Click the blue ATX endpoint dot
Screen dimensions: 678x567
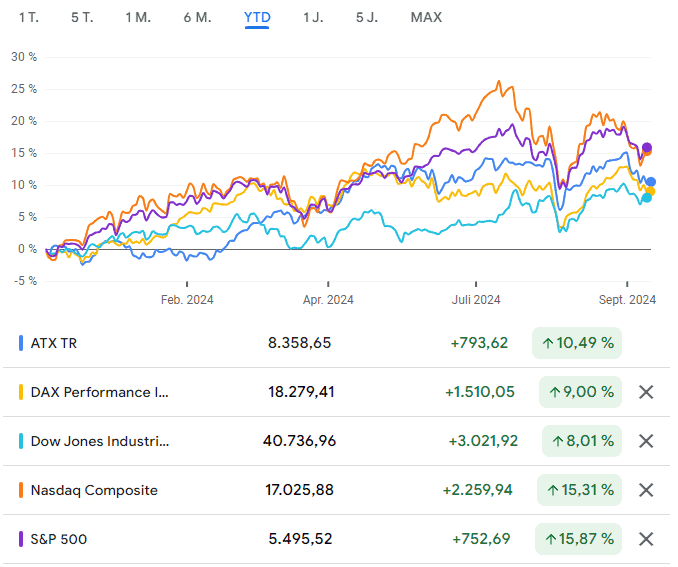point(651,182)
